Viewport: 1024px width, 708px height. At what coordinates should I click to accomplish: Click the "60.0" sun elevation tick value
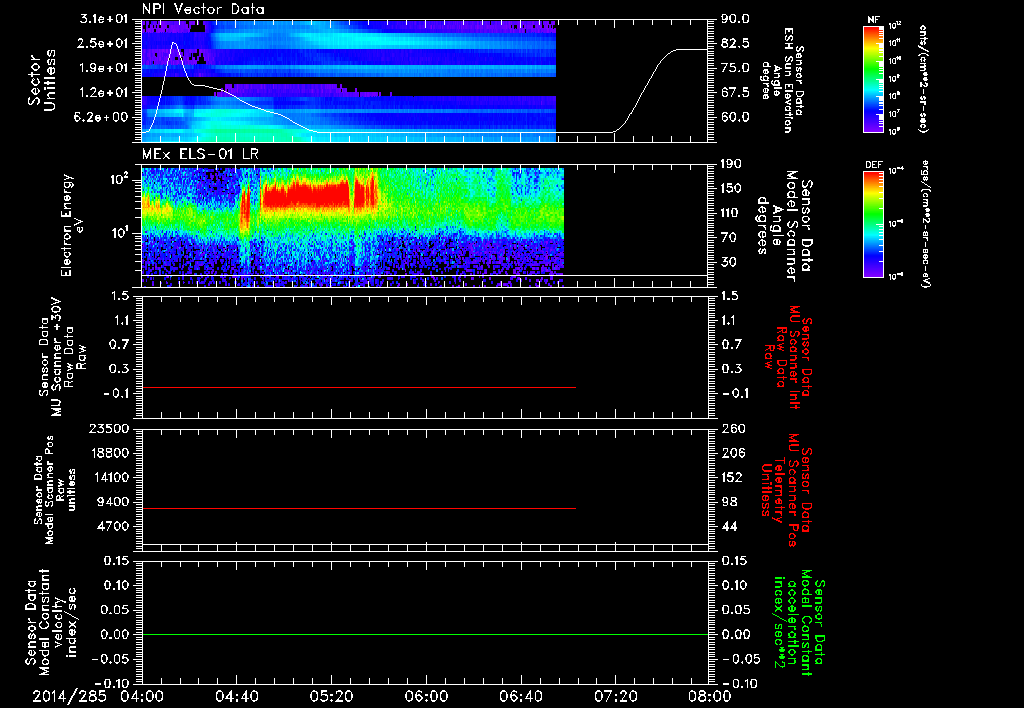coord(735,117)
